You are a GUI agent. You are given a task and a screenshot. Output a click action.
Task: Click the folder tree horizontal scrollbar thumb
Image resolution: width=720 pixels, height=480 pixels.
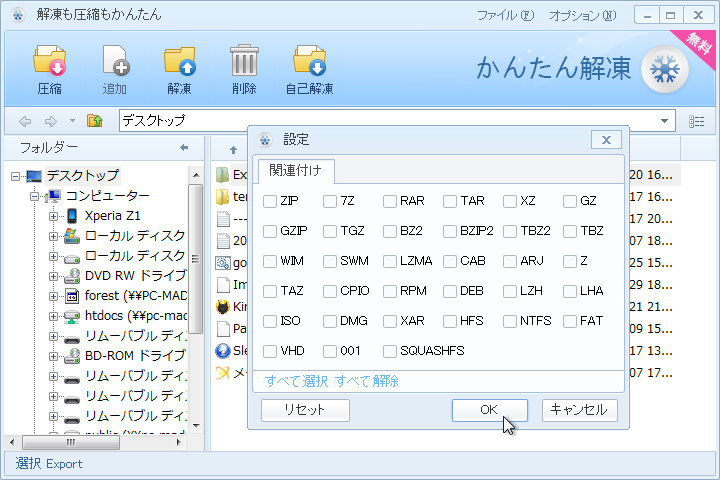[71, 442]
